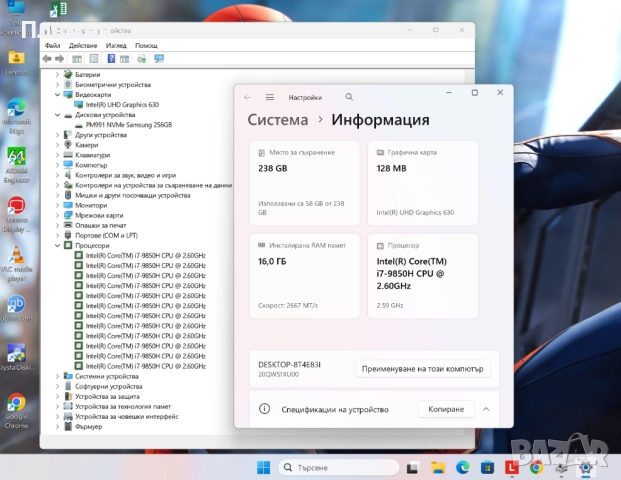Screen dimensions: 621x480
Task: Open File Explorer from the taskbar
Action: point(438,468)
